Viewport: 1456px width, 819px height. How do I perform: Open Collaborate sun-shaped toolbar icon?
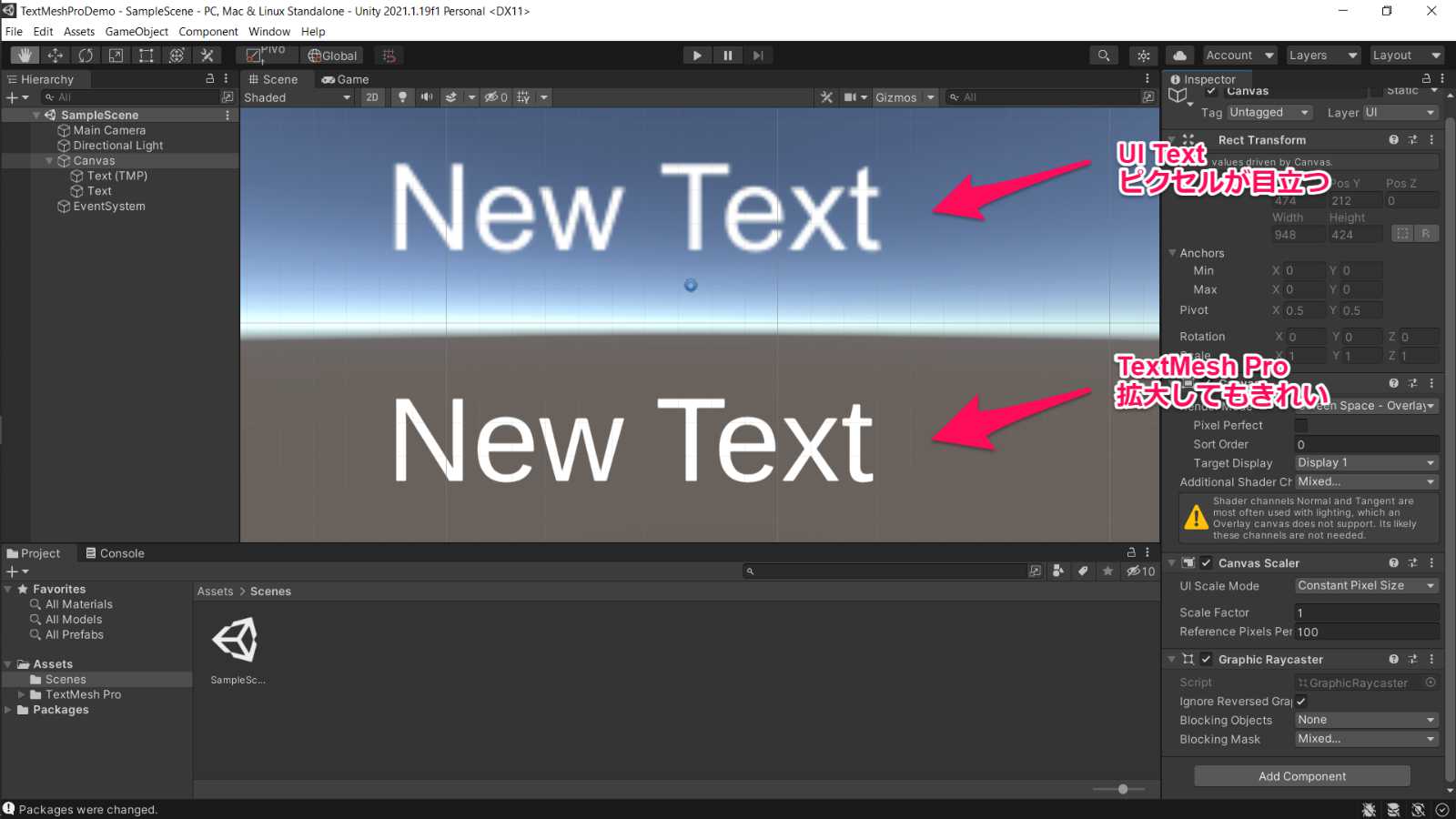pyautogui.click(x=1144, y=56)
